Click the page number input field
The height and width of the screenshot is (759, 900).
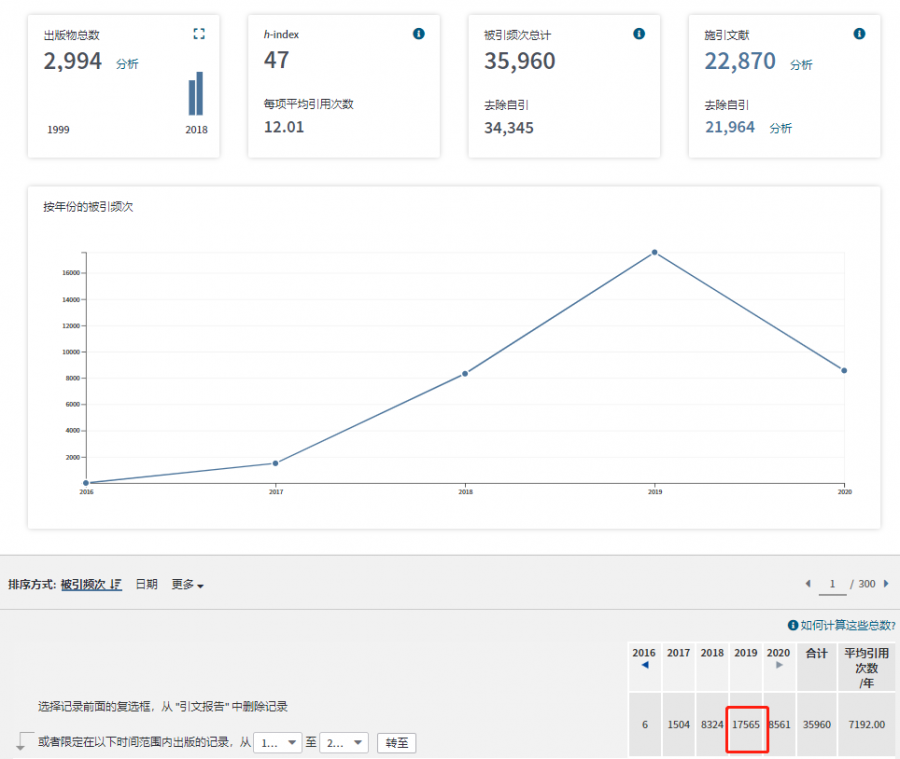[831, 584]
